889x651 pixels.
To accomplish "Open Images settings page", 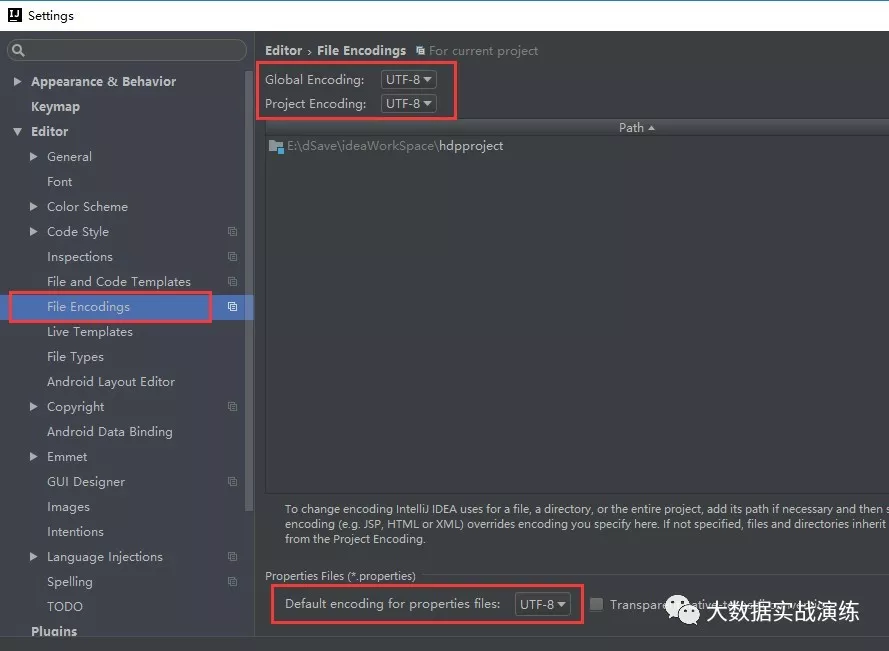I will tap(69, 506).
